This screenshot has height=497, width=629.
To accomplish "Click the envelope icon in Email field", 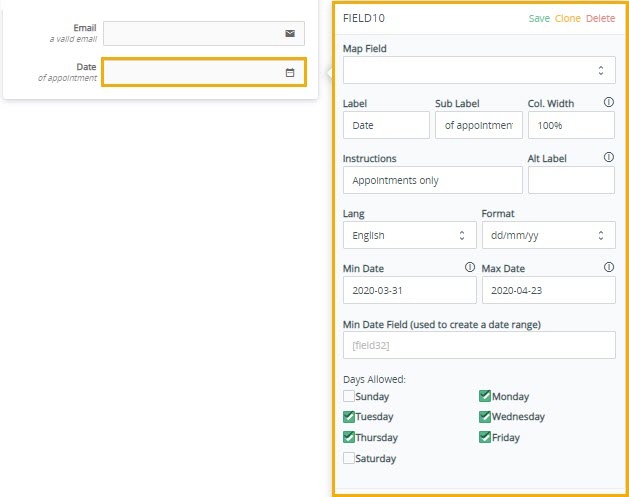I will (x=290, y=33).
